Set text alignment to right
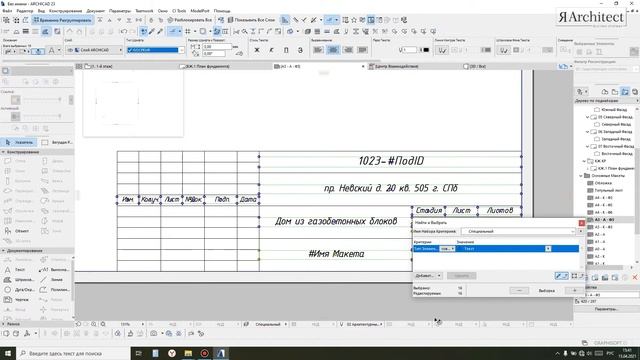This screenshot has width=640, height=360. pos(348,50)
